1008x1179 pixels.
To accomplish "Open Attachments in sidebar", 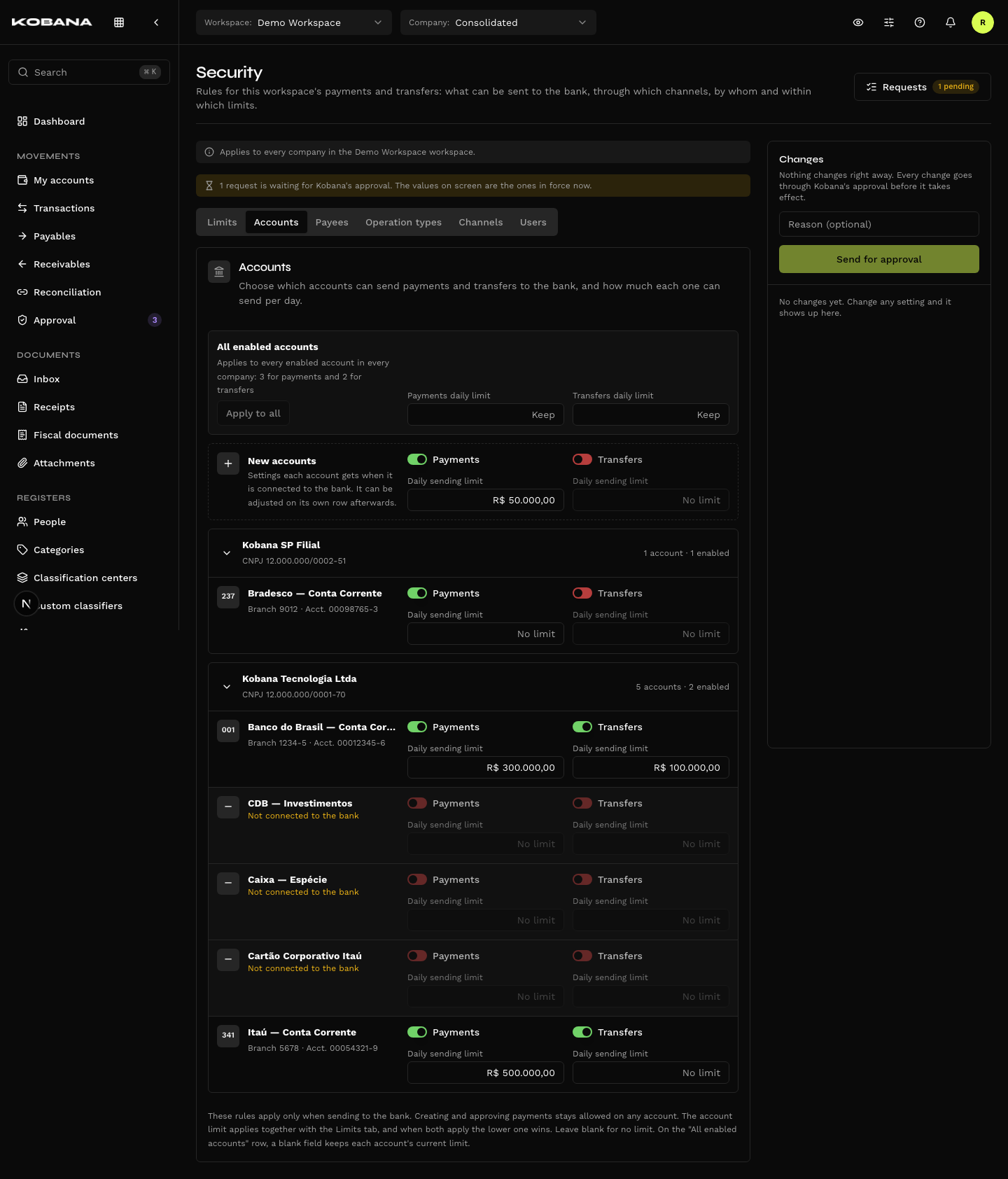I will tap(89, 463).
